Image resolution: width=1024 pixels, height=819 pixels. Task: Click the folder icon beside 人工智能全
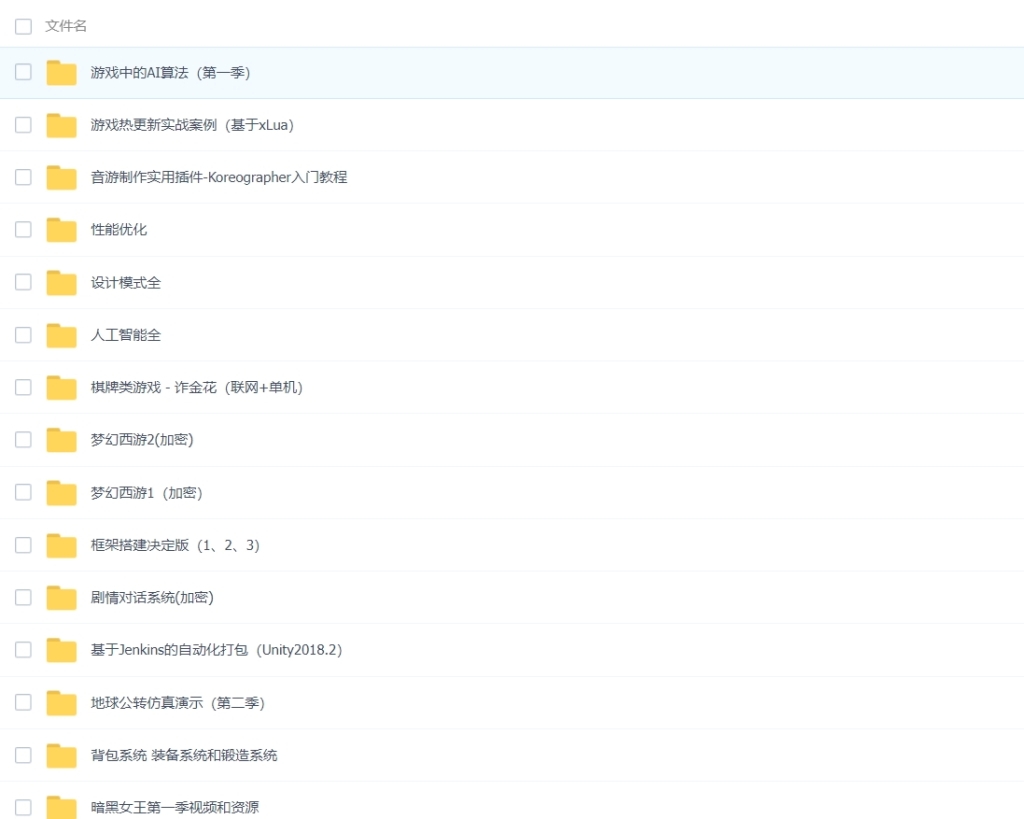tap(60, 335)
